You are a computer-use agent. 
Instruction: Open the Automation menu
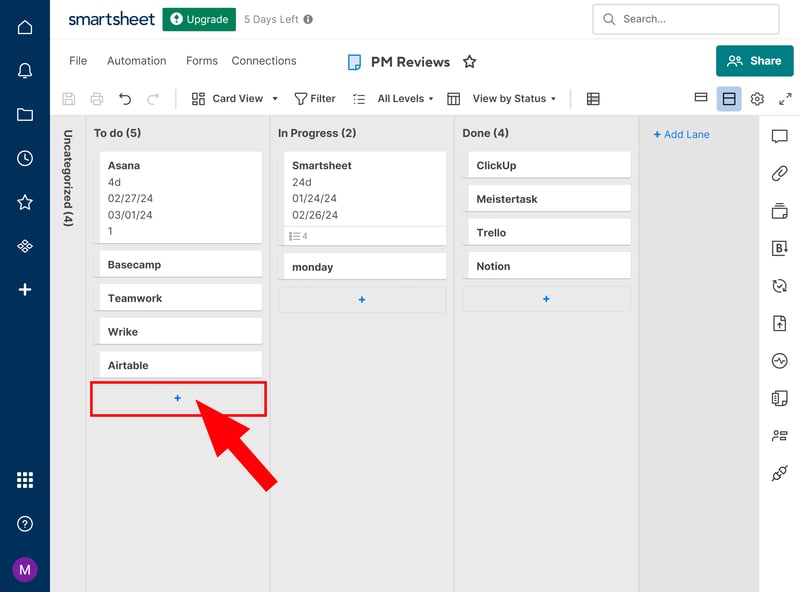[x=136, y=61]
